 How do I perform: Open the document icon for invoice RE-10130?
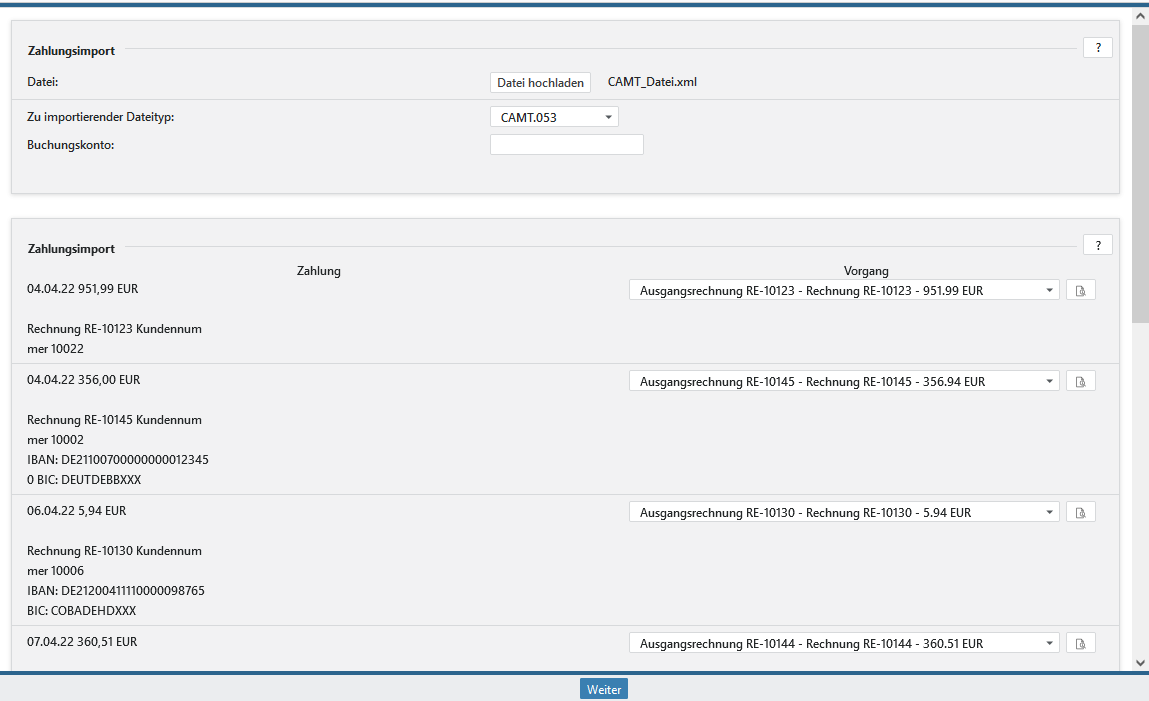(x=1080, y=512)
